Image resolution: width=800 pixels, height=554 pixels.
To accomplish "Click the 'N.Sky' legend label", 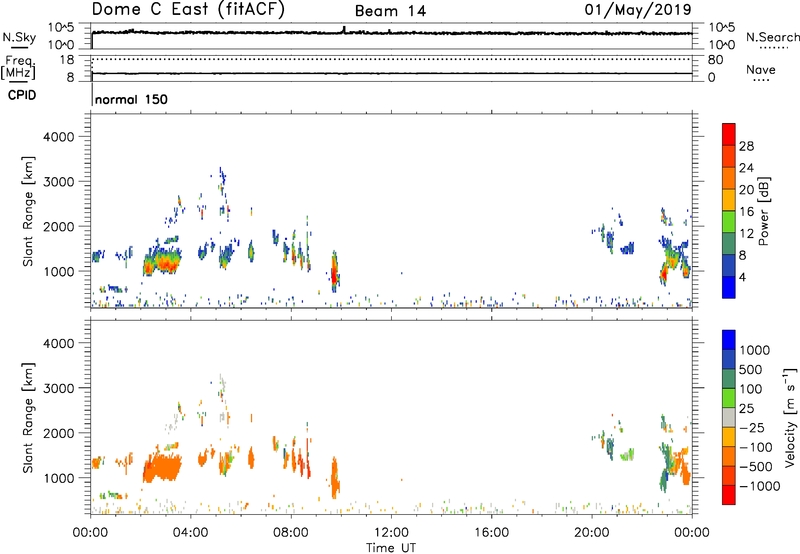I will pos(19,37).
